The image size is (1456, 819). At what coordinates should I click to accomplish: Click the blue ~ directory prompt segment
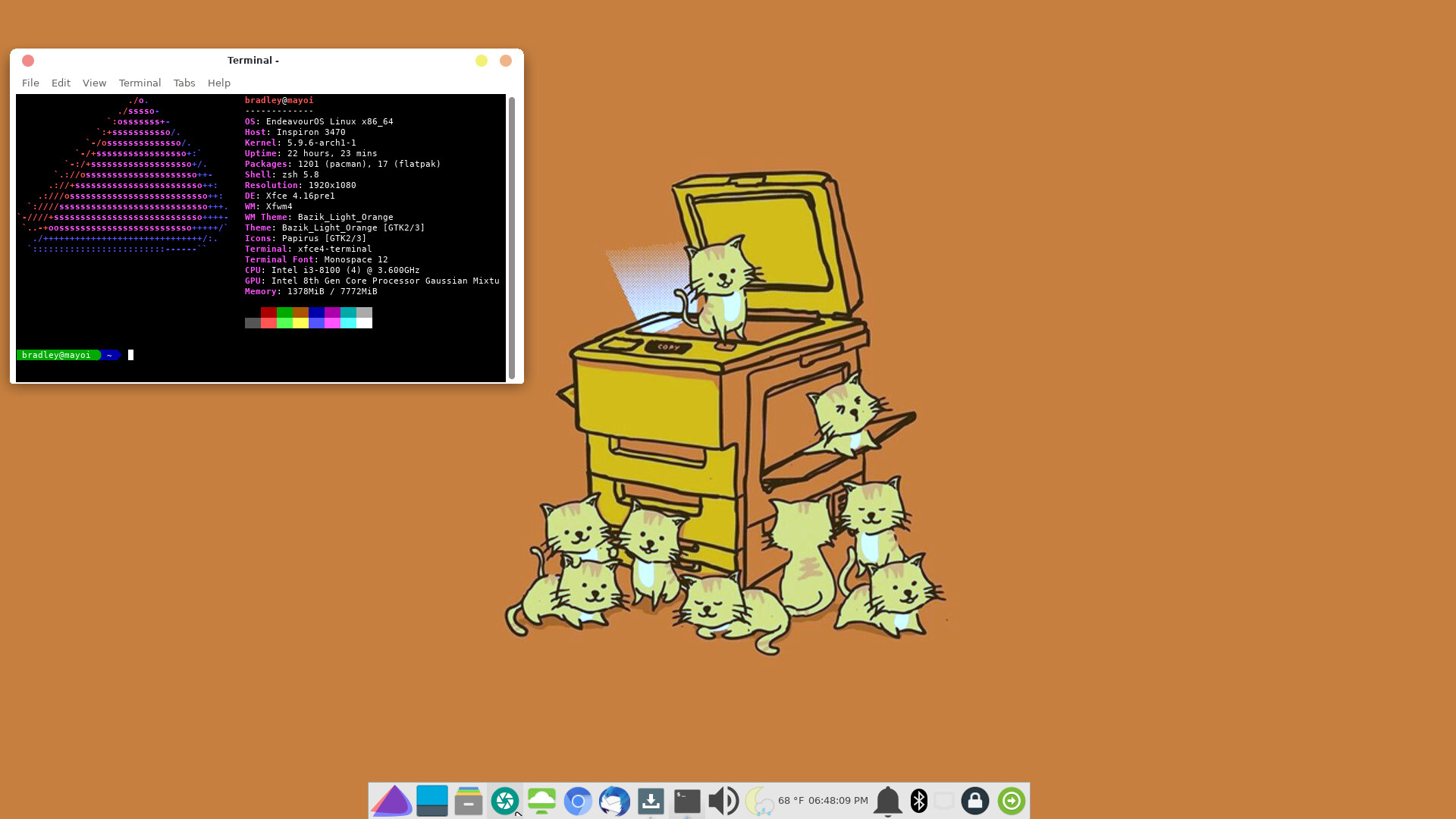[x=110, y=355]
